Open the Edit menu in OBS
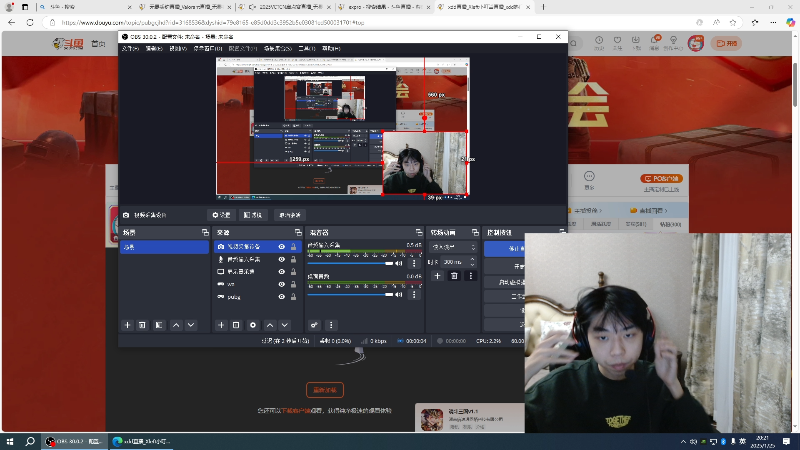Screen dimensions: 800x450 pos(154,48)
